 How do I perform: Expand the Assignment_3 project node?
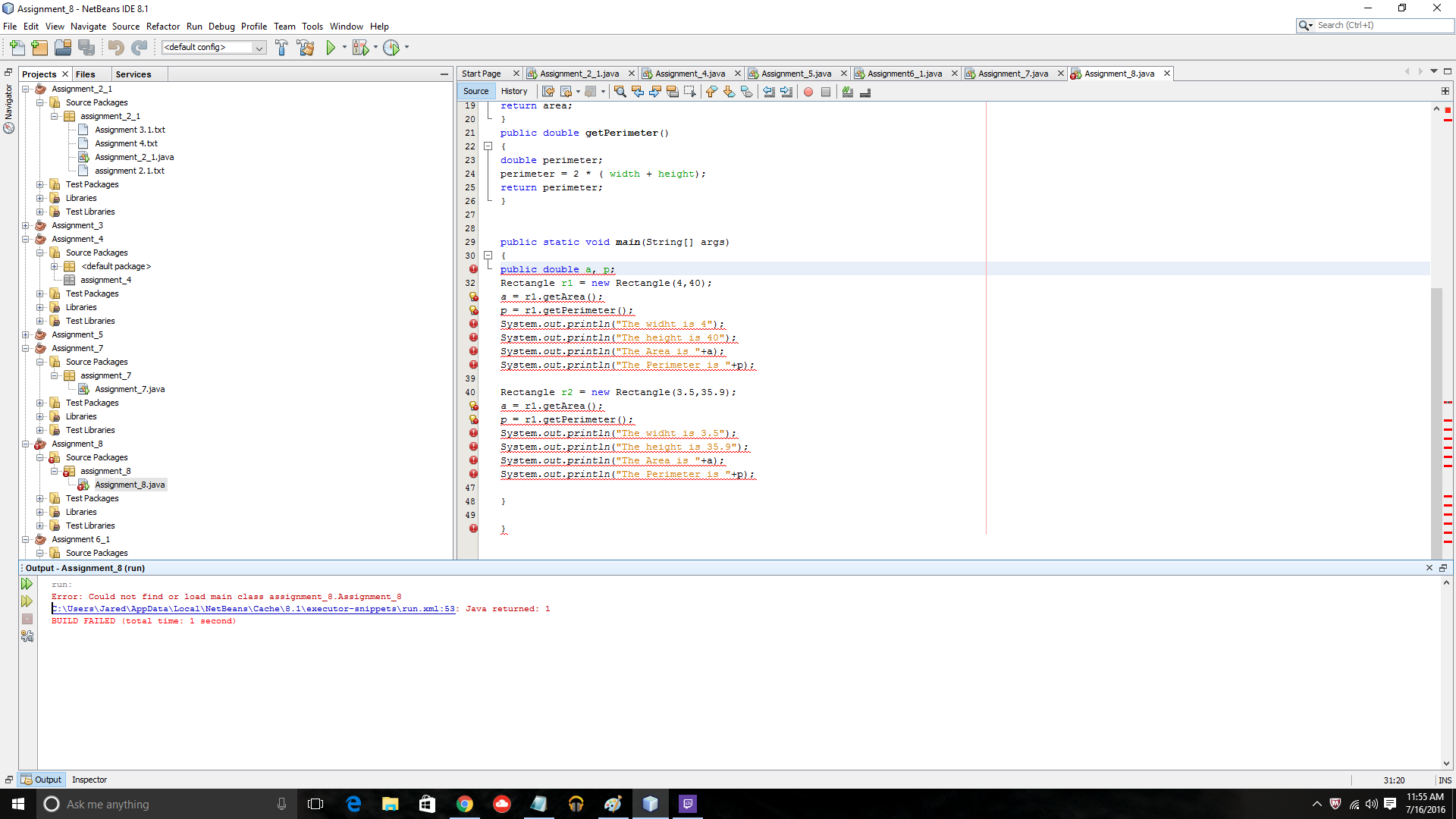point(26,225)
